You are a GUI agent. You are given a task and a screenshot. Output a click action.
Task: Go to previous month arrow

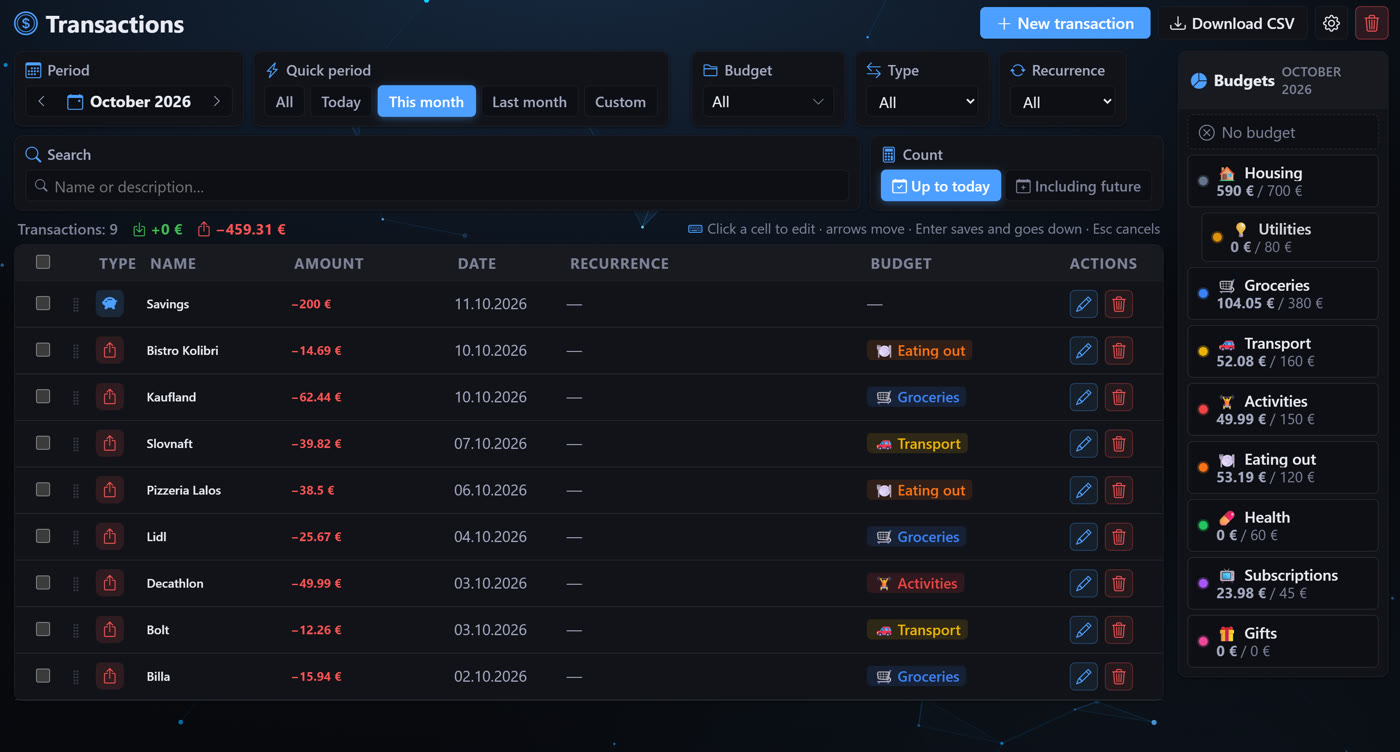click(x=41, y=101)
